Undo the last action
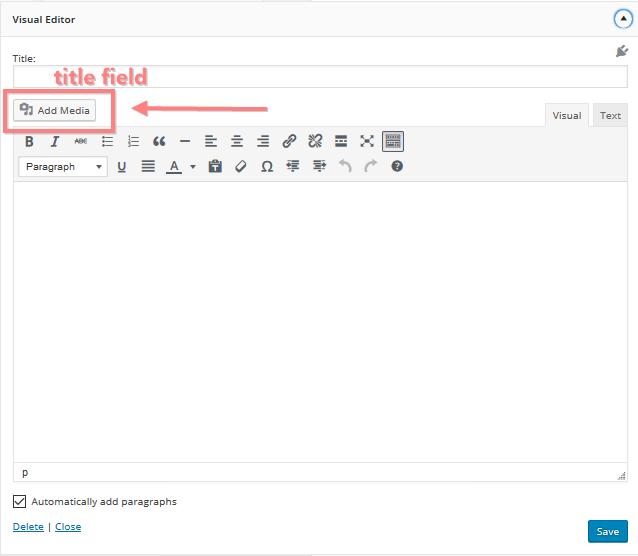 [345, 167]
